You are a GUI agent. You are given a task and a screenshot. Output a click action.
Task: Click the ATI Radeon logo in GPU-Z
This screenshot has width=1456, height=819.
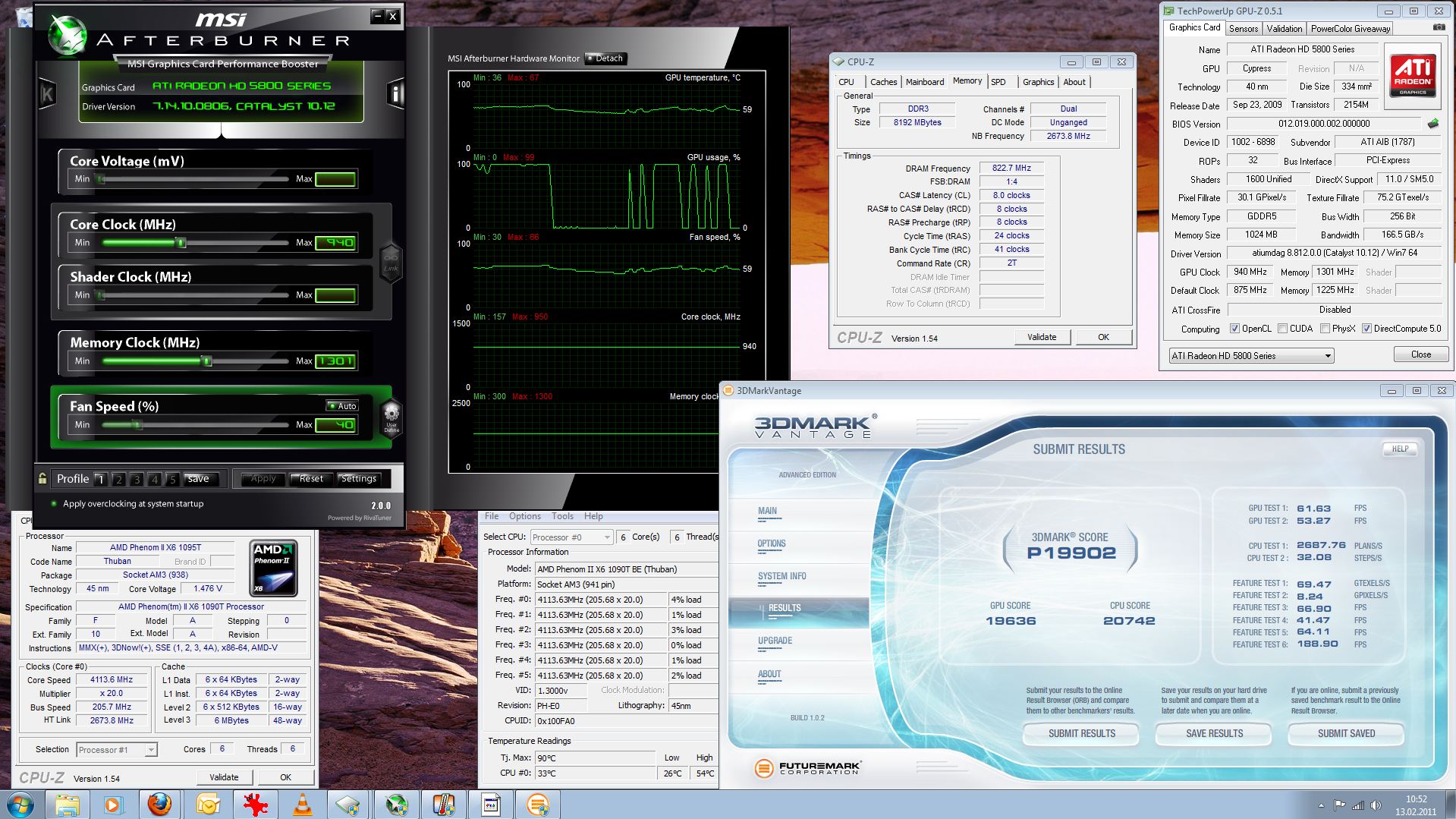tap(1412, 75)
